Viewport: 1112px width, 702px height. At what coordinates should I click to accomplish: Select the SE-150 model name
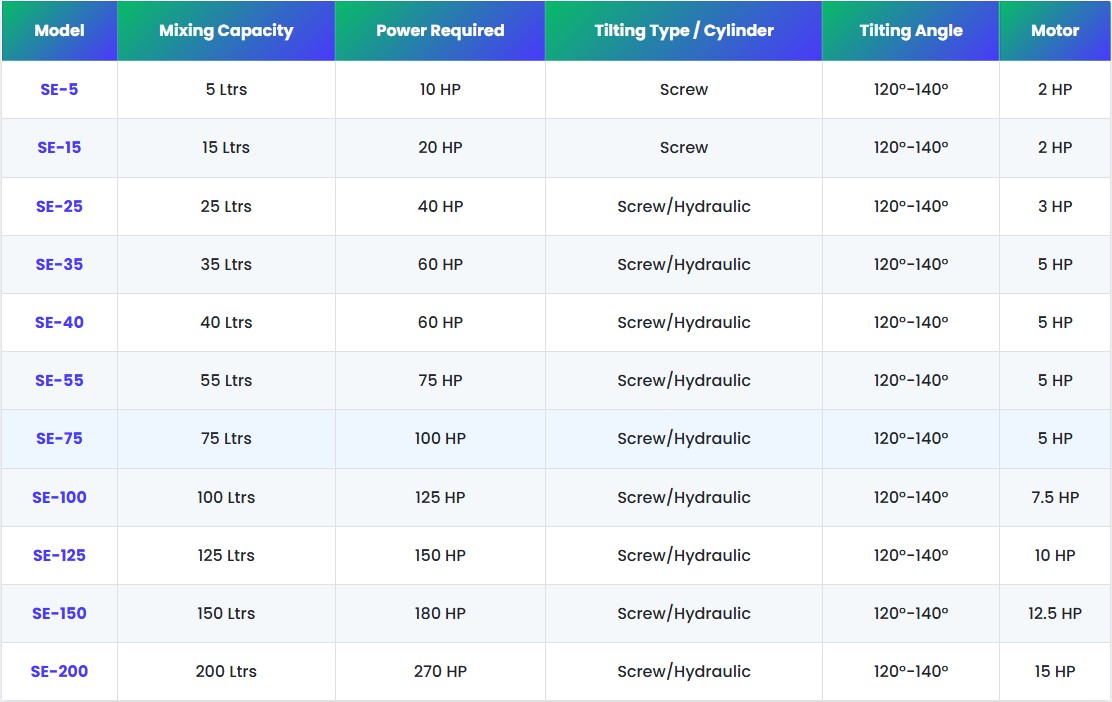(x=60, y=614)
